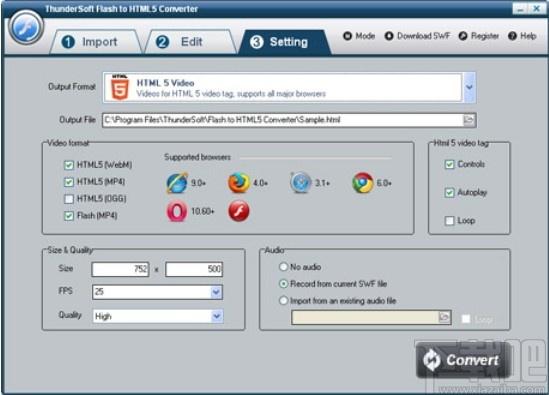Toggle the Controls checkbox
Viewport: 549px width, 395px height.
449,164
